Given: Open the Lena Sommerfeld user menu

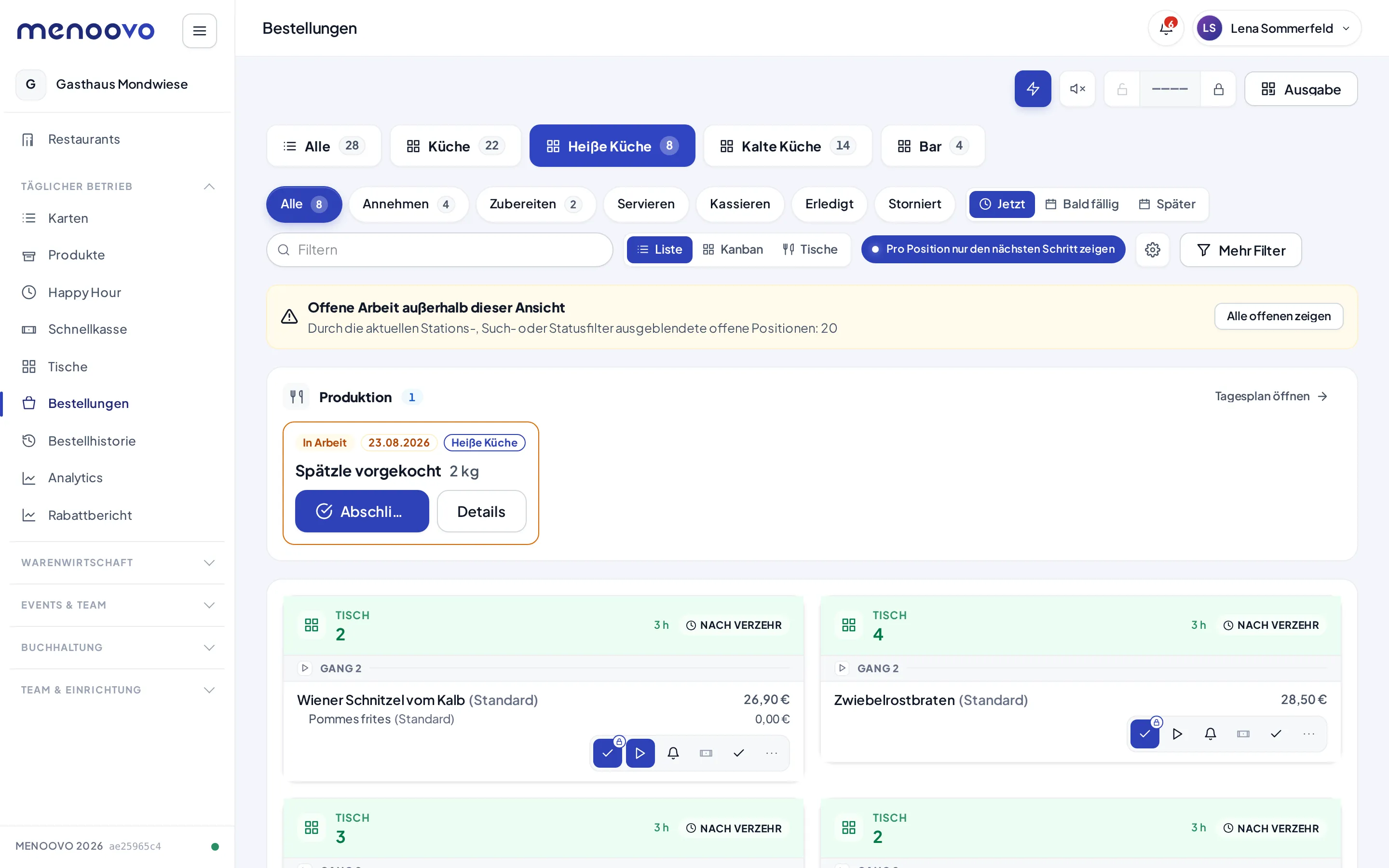Looking at the screenshot, I should 1277,28.
